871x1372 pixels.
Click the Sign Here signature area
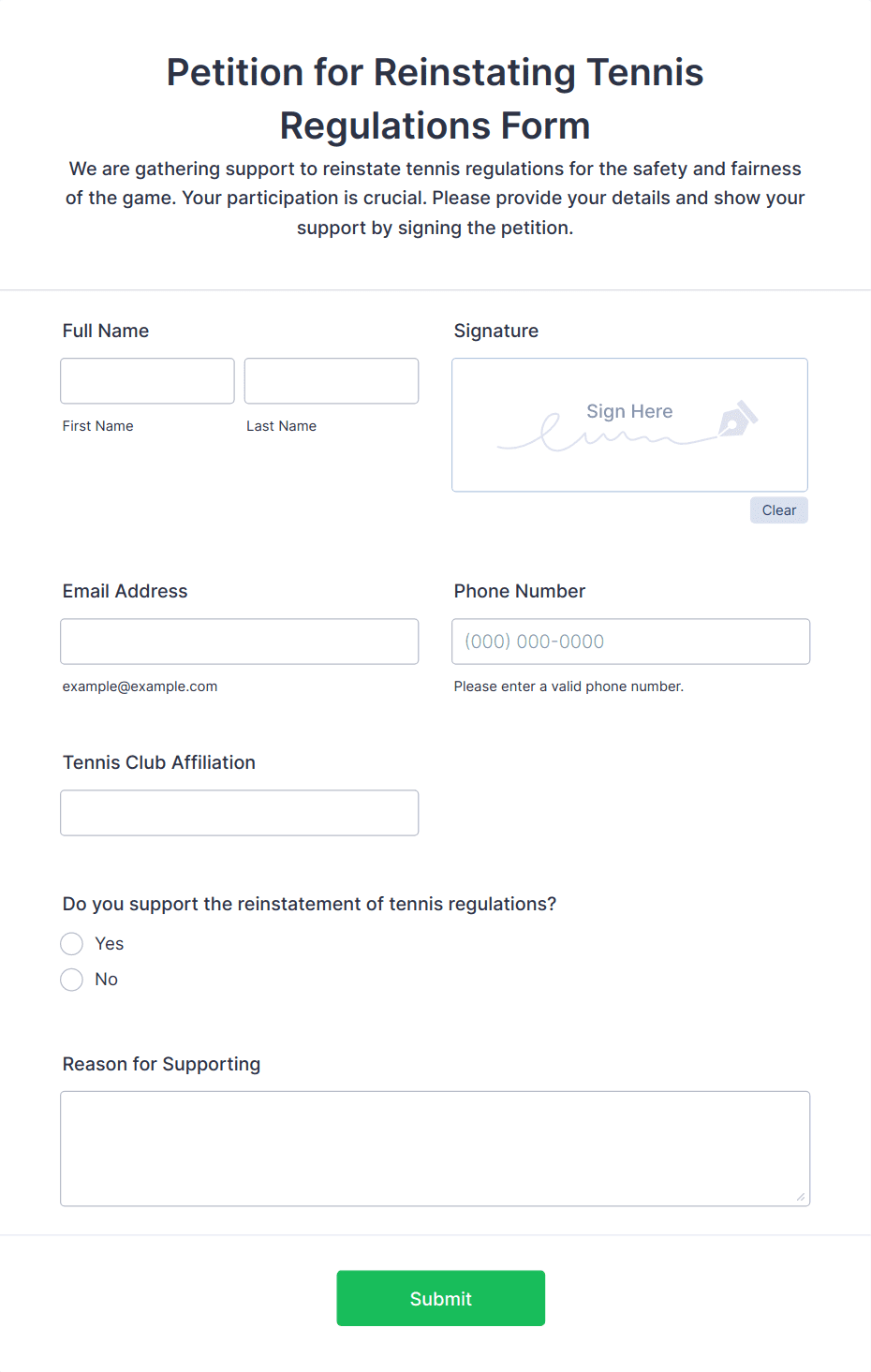coord(629,425)
